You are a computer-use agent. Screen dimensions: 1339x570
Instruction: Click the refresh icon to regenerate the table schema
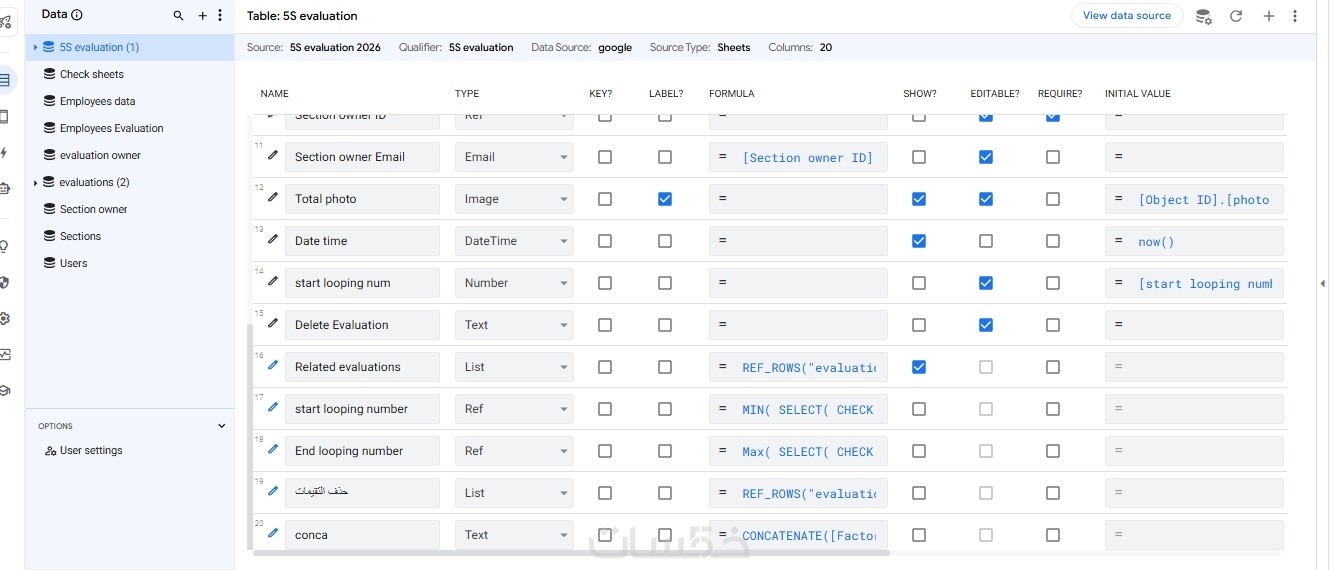pos(1236,16)
